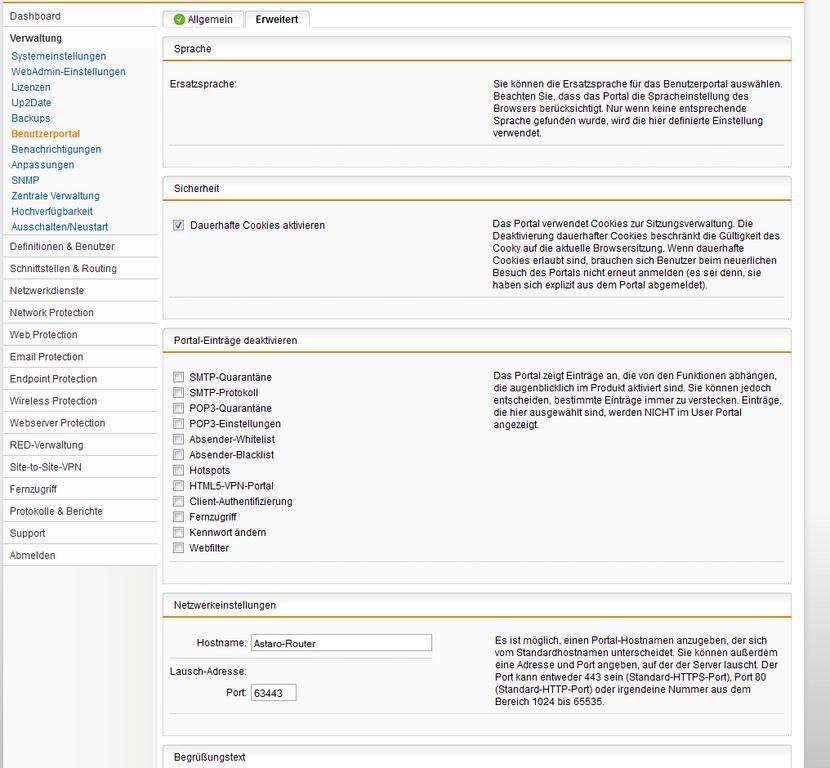Image resolution: width=830 pixels, height=768 pixels.
Task: Focus the Port number field
Action: click(x=273, y=693)
